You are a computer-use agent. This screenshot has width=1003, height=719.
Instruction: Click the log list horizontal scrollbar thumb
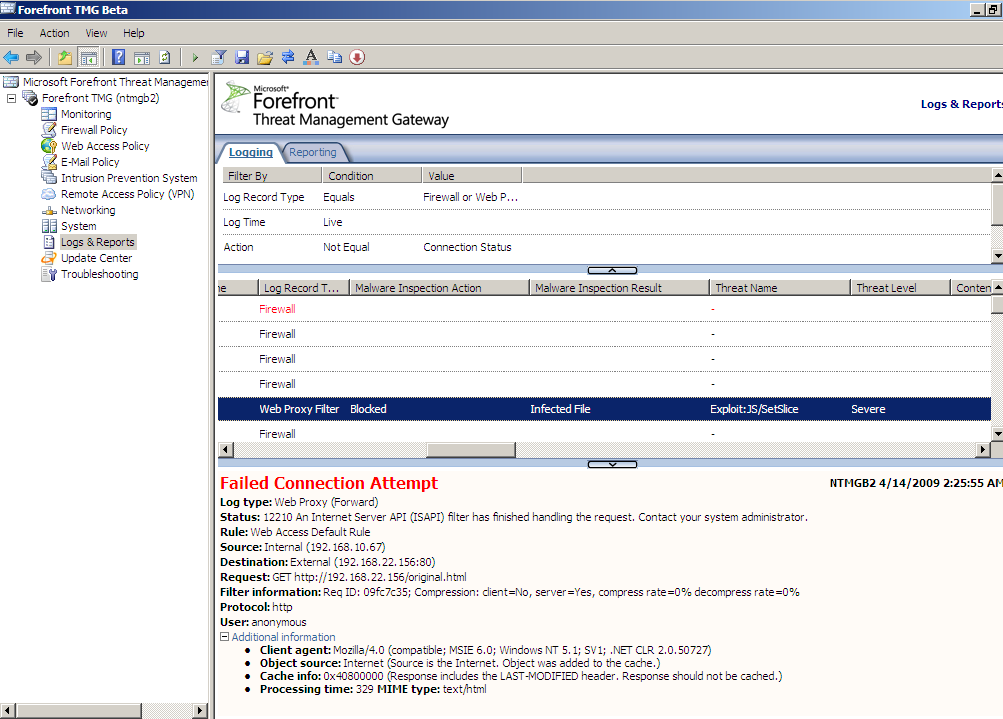pyautogui.click(x=470, y=450)
